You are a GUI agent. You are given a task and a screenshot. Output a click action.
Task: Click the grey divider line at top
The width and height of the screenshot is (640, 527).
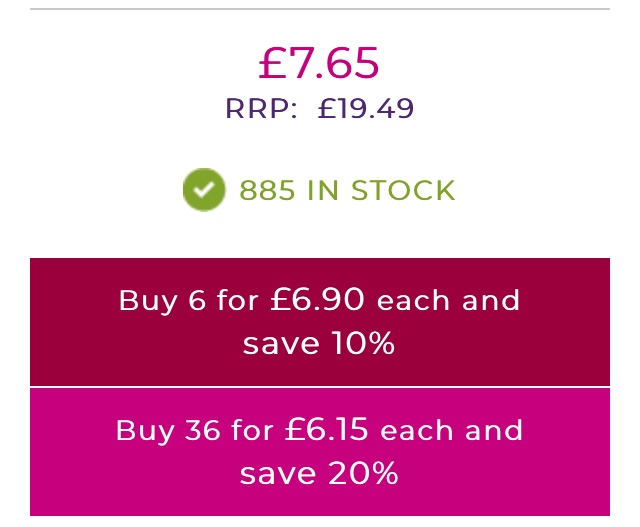(319, 9)
